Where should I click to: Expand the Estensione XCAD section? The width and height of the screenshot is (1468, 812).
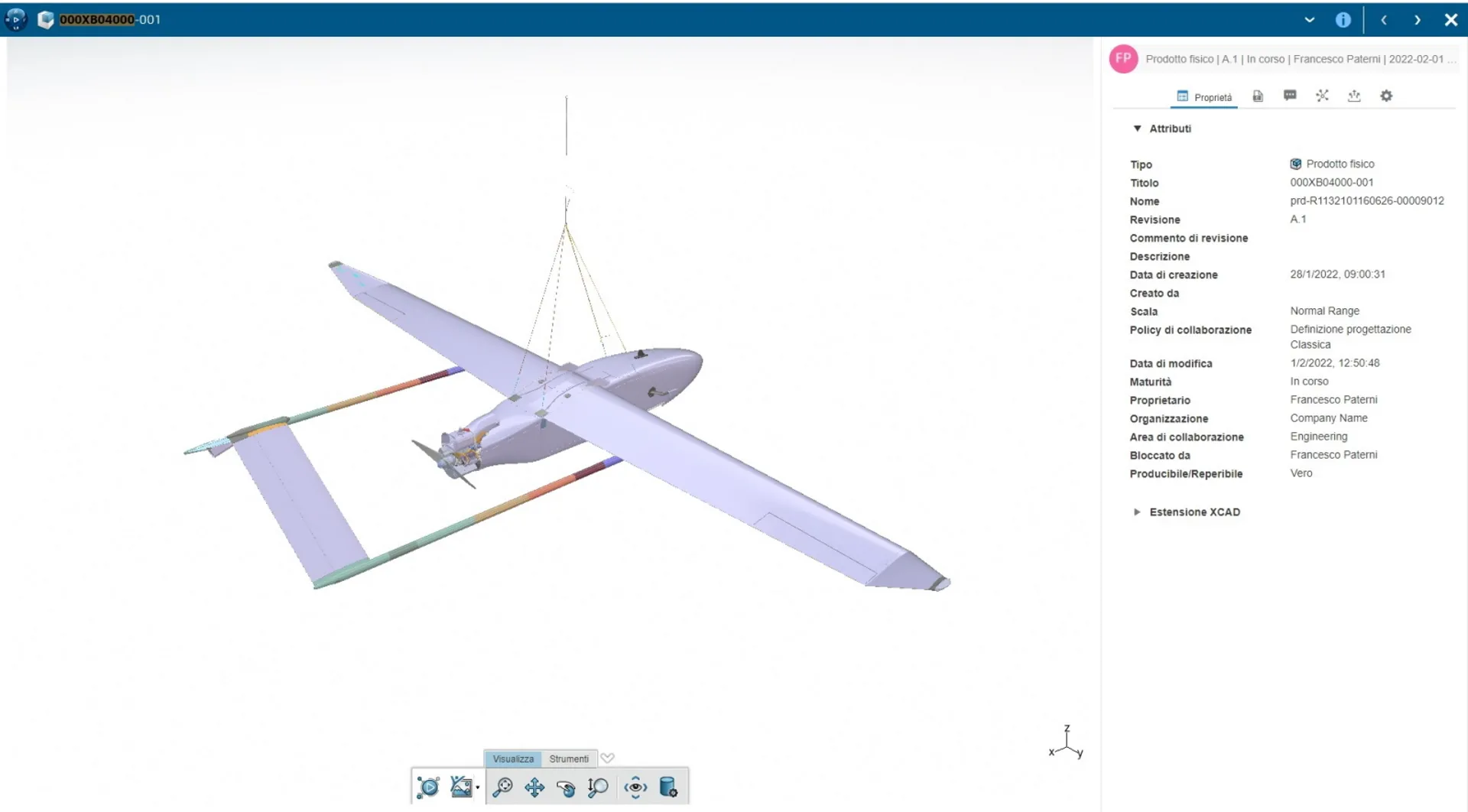click(1137, 512)
